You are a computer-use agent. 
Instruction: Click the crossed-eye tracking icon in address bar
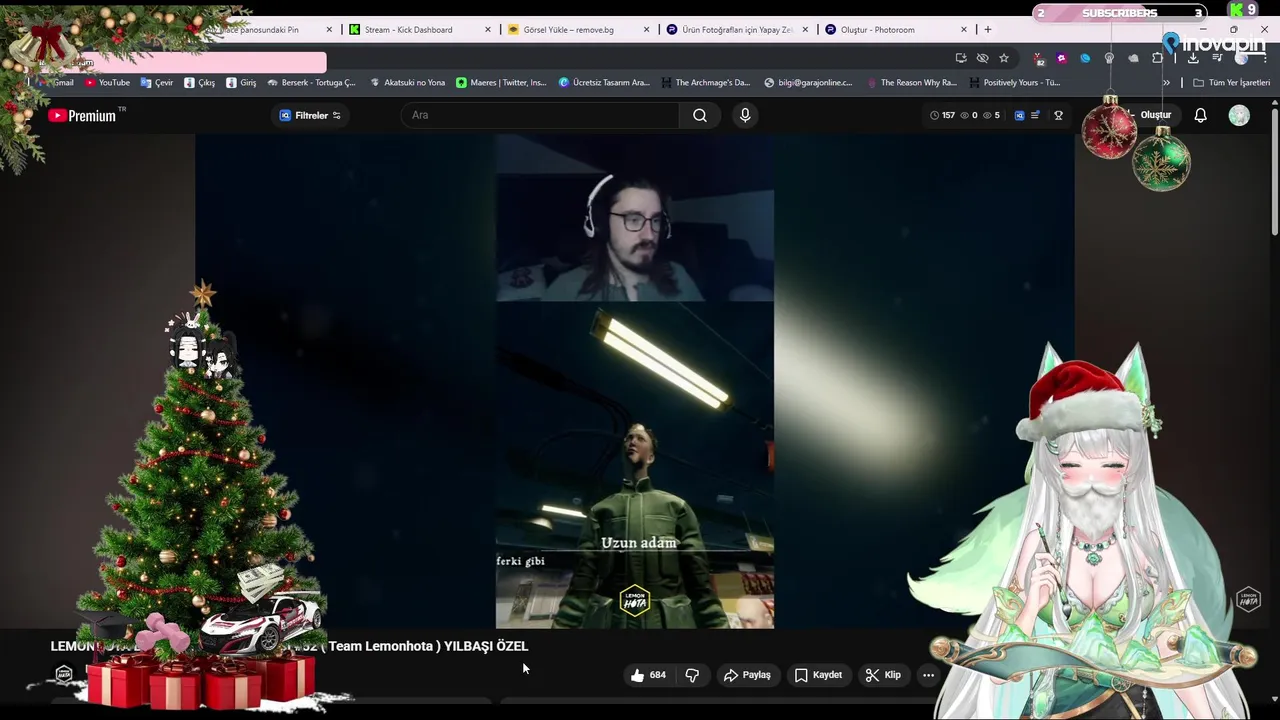coord(982,58)
